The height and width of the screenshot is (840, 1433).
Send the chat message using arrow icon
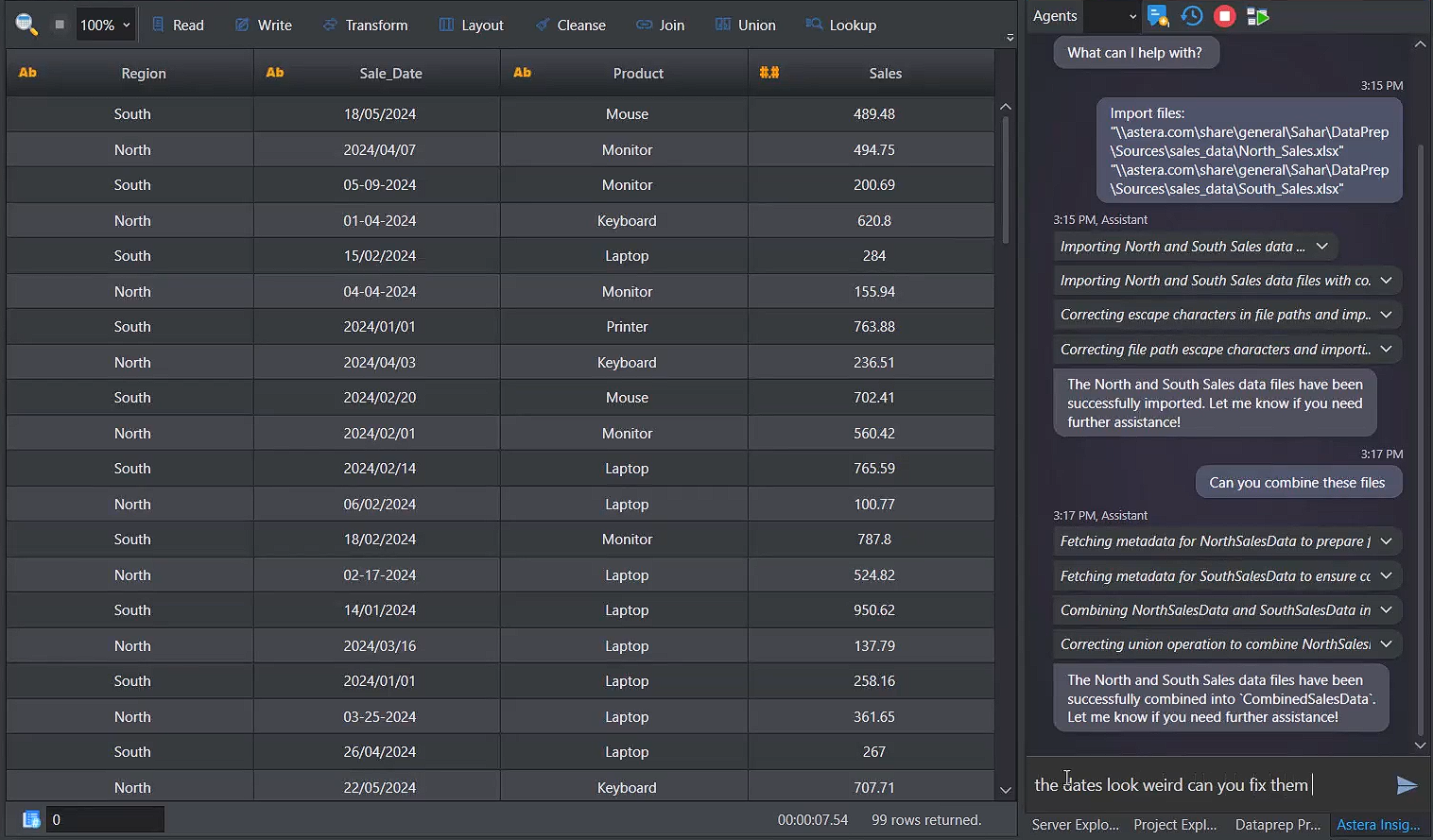[x=1406, y=785]
